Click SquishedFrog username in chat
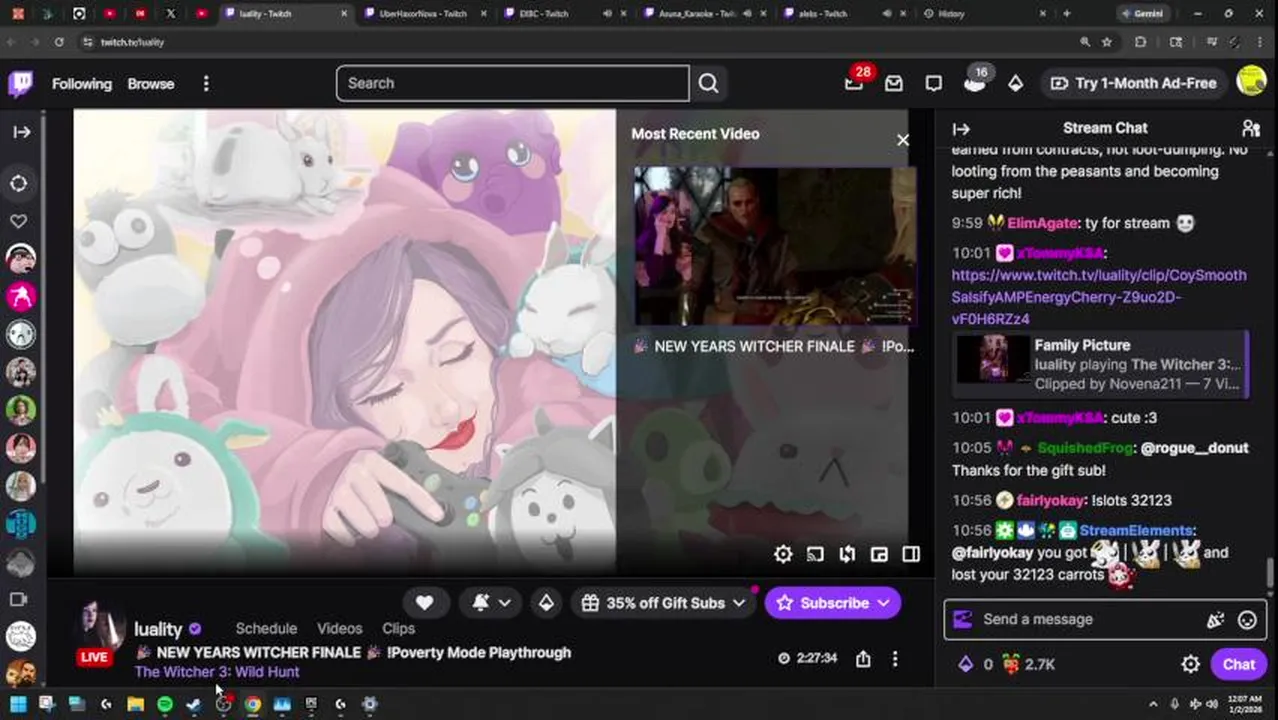This screenshot has height=720, width=1278. [x=1085, y=448]
